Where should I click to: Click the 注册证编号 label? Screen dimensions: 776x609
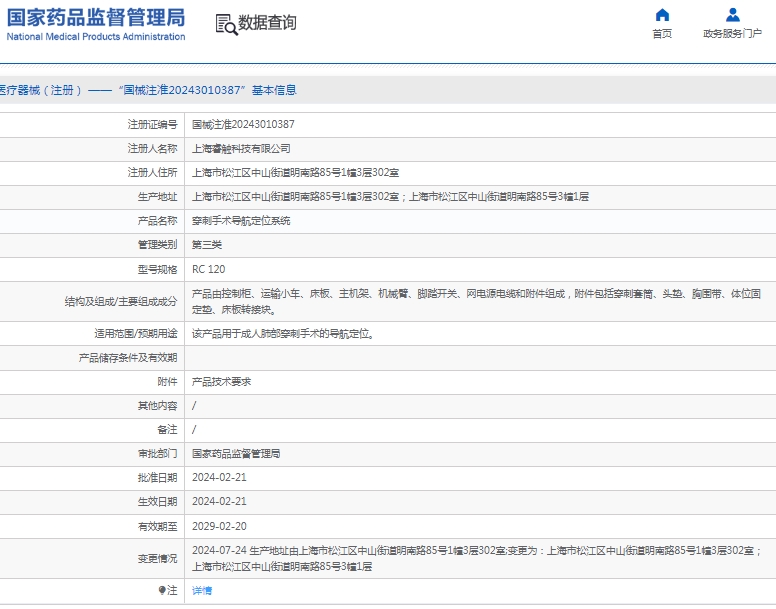[x=152, y=124]
